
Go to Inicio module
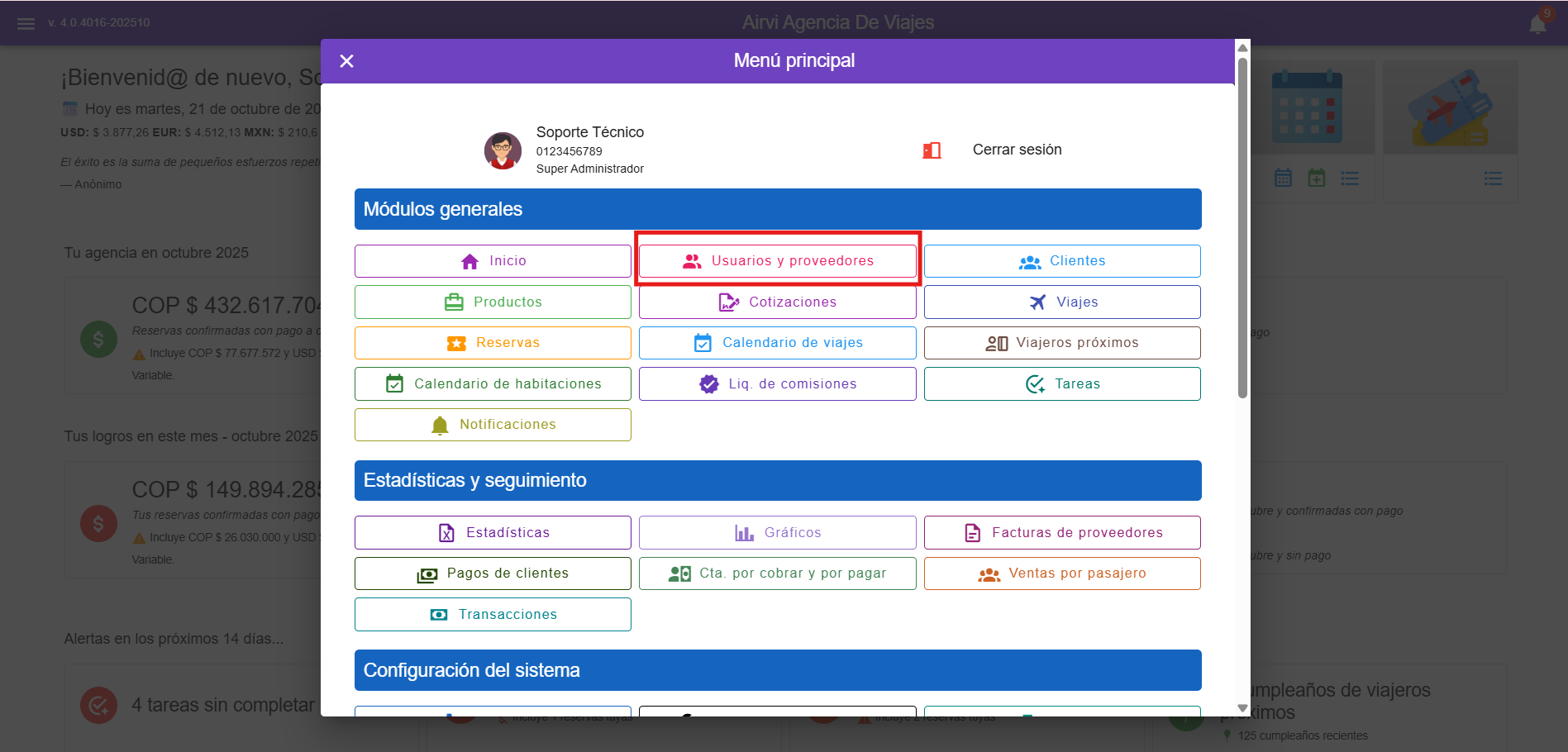493,261
